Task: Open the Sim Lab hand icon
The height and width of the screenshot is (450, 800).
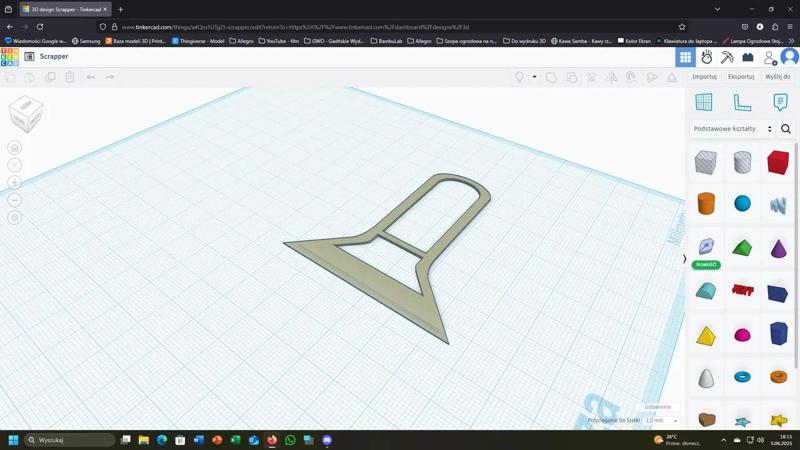Action: 707,57
